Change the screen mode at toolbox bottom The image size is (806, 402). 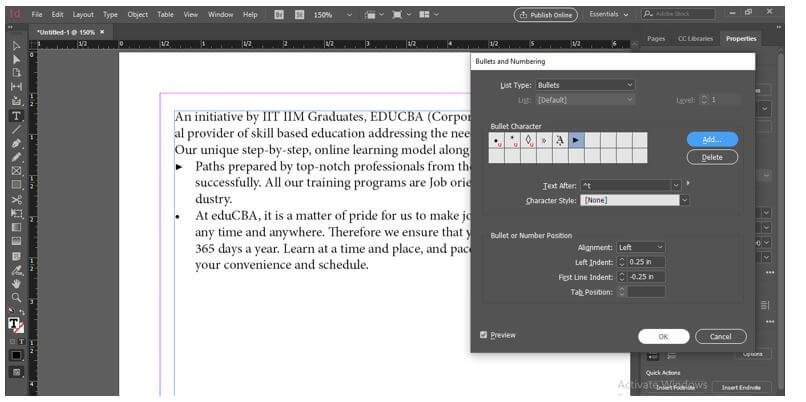tap(16, 372)
